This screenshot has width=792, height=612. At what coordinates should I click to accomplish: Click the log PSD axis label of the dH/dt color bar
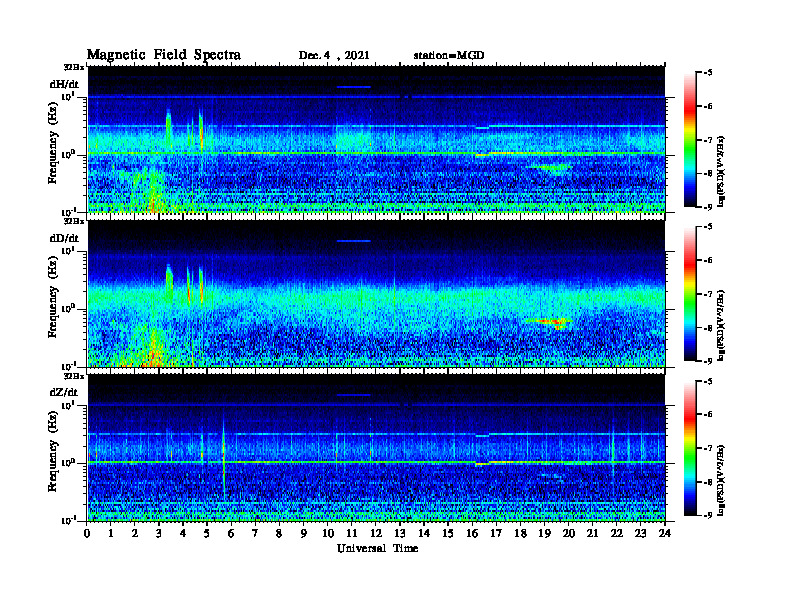(722, 171)
